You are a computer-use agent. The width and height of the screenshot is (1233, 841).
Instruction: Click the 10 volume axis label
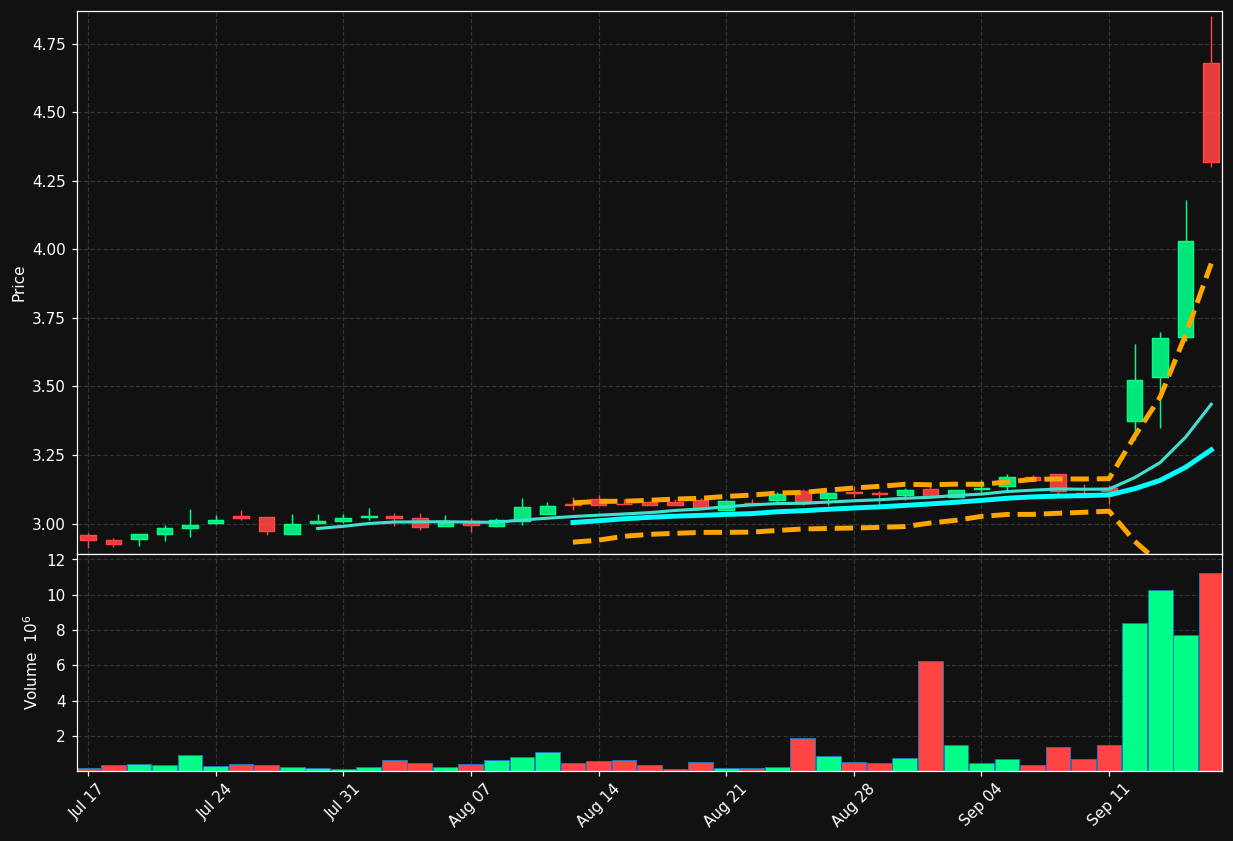(x=56, y=595)
